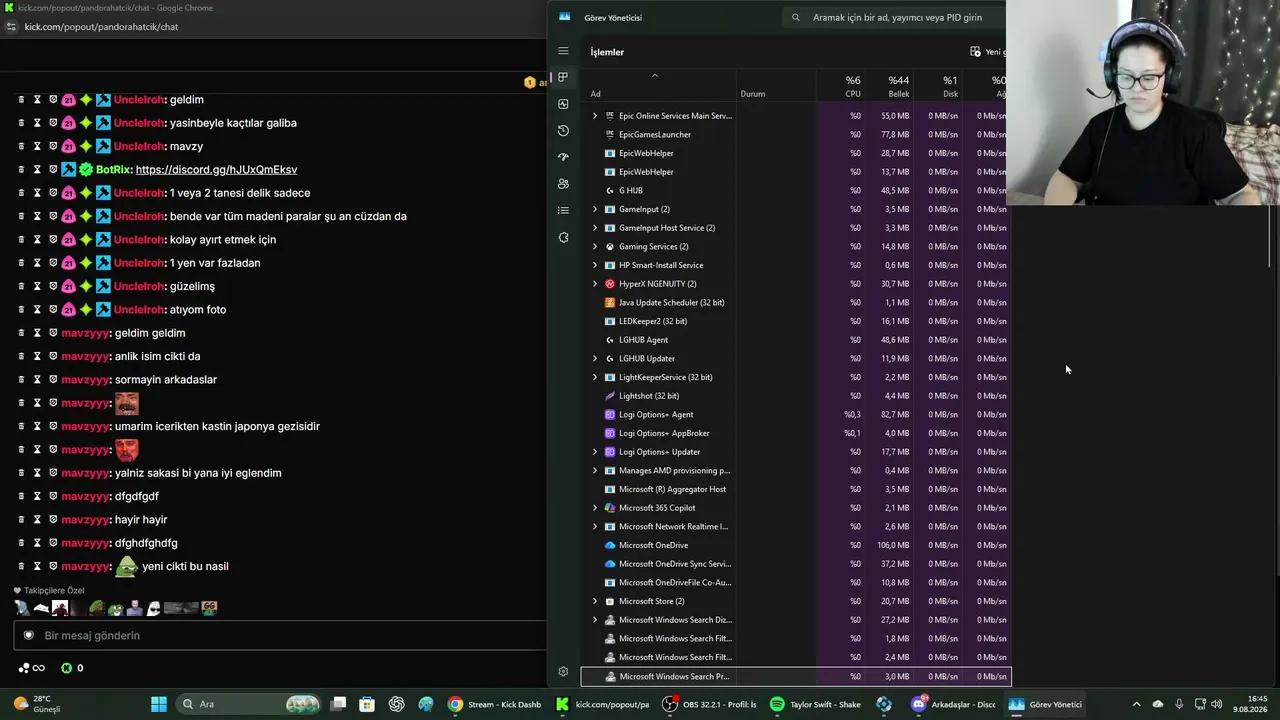Click the G HUB process icon
The image size is (1280, 720).
click(x=610, y=190)
